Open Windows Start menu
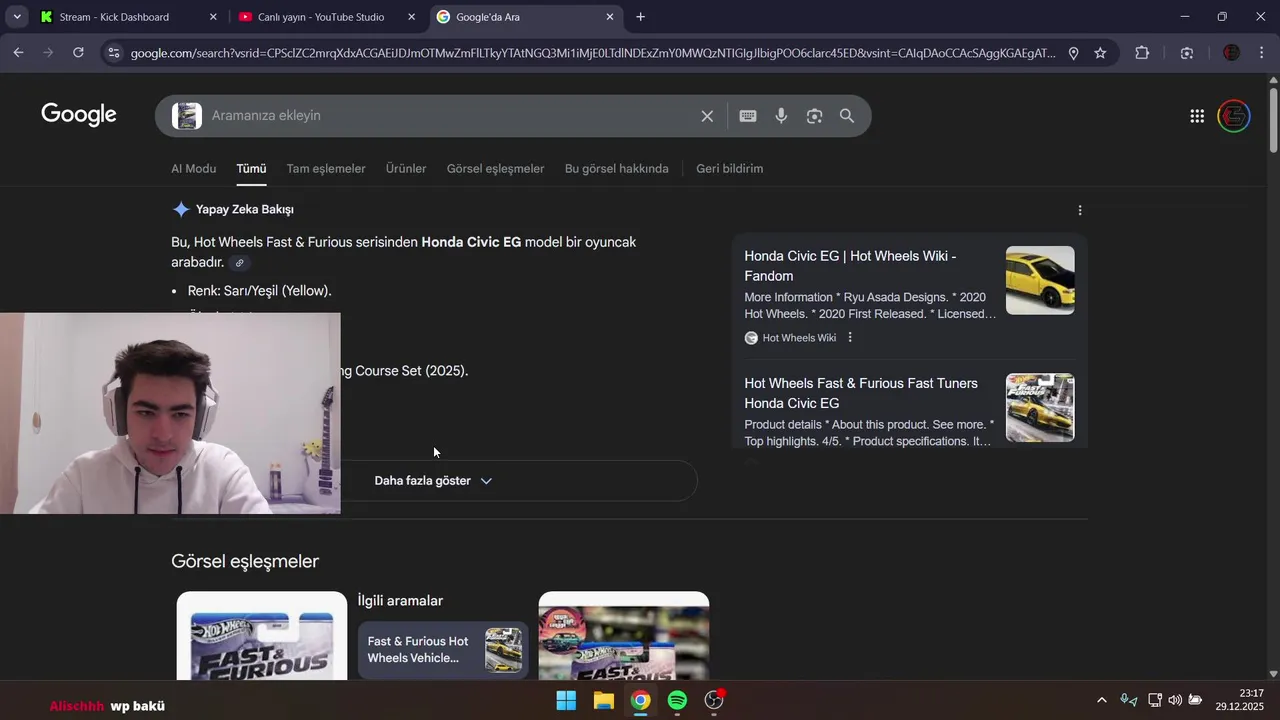The height and width of the screenshot is (720, 1280). pos(566,700)
